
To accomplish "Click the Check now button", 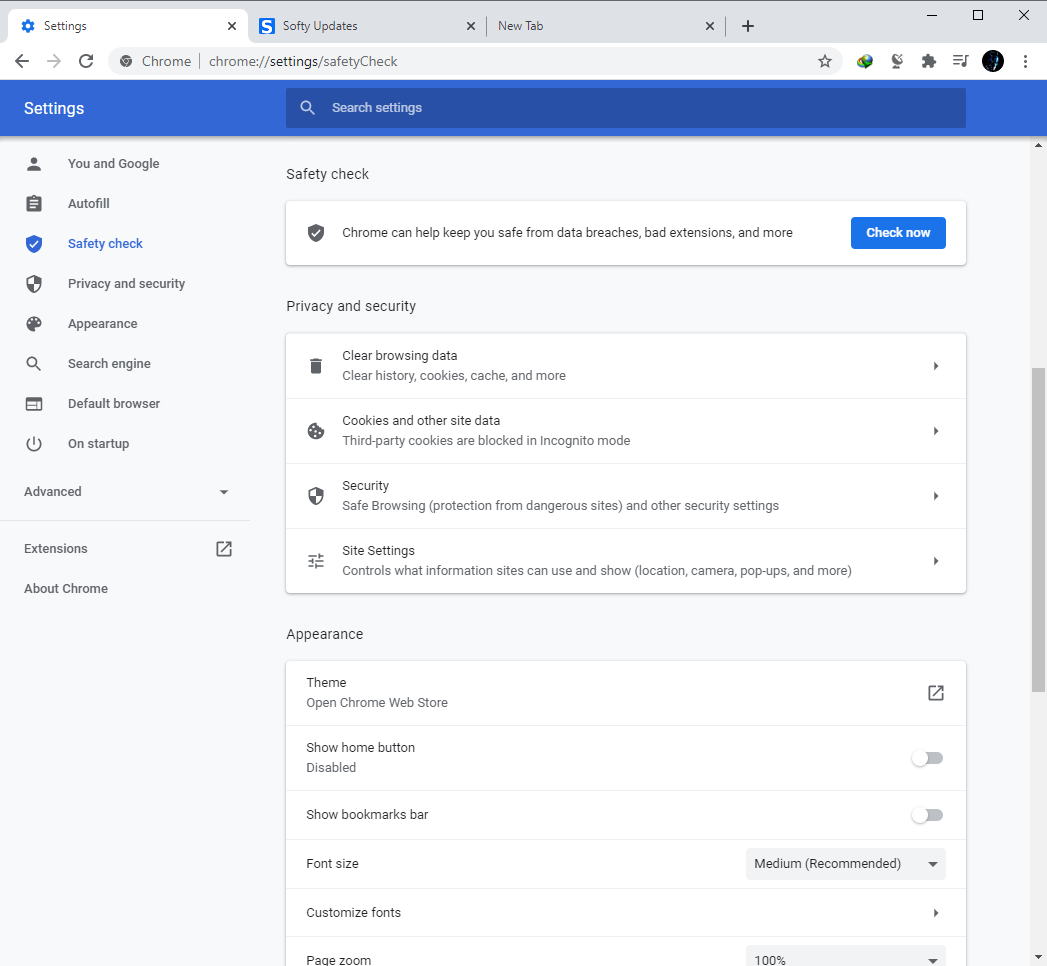I will coord(897,233).
